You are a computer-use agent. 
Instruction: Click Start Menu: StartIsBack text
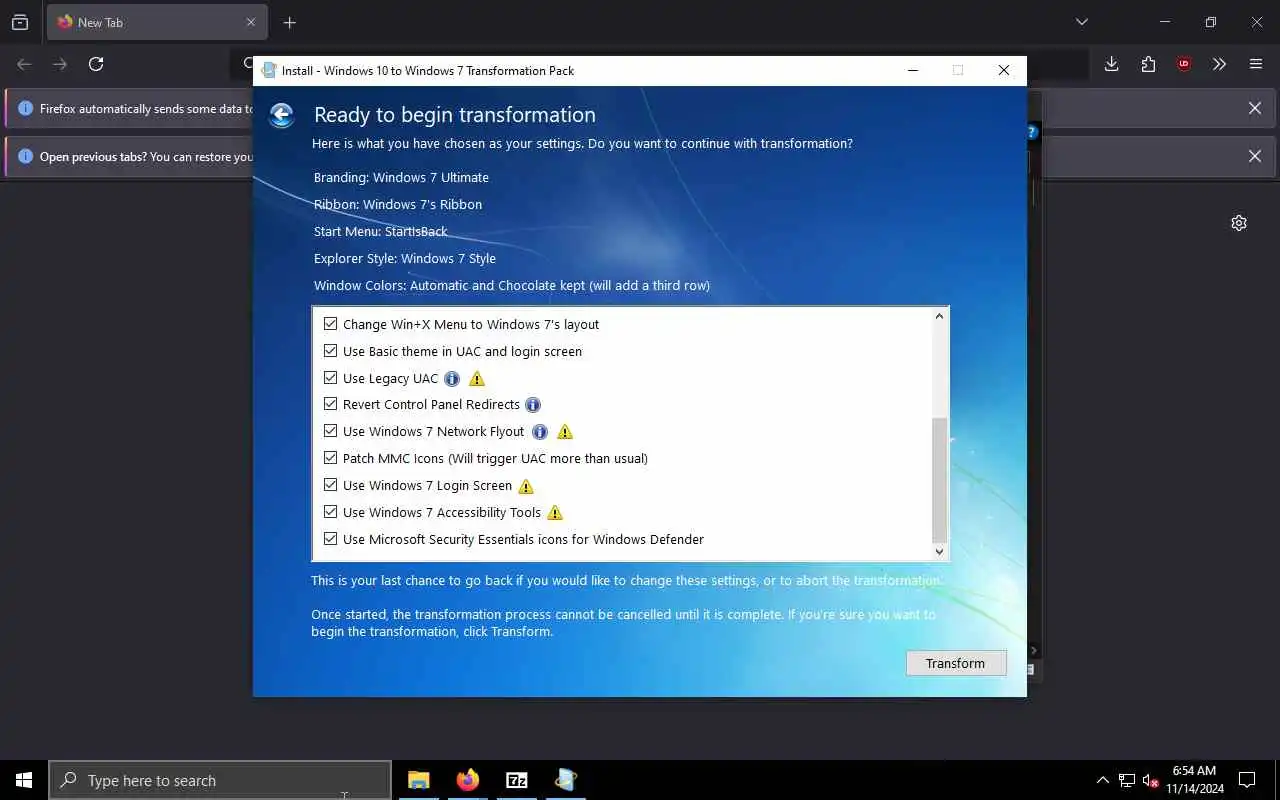click(381, 231)
